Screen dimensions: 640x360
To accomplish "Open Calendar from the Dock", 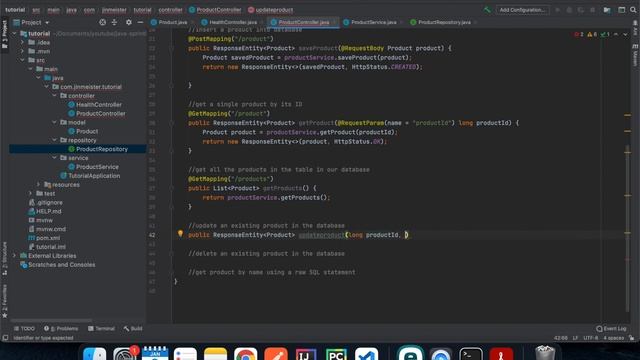I will [155, 353].
